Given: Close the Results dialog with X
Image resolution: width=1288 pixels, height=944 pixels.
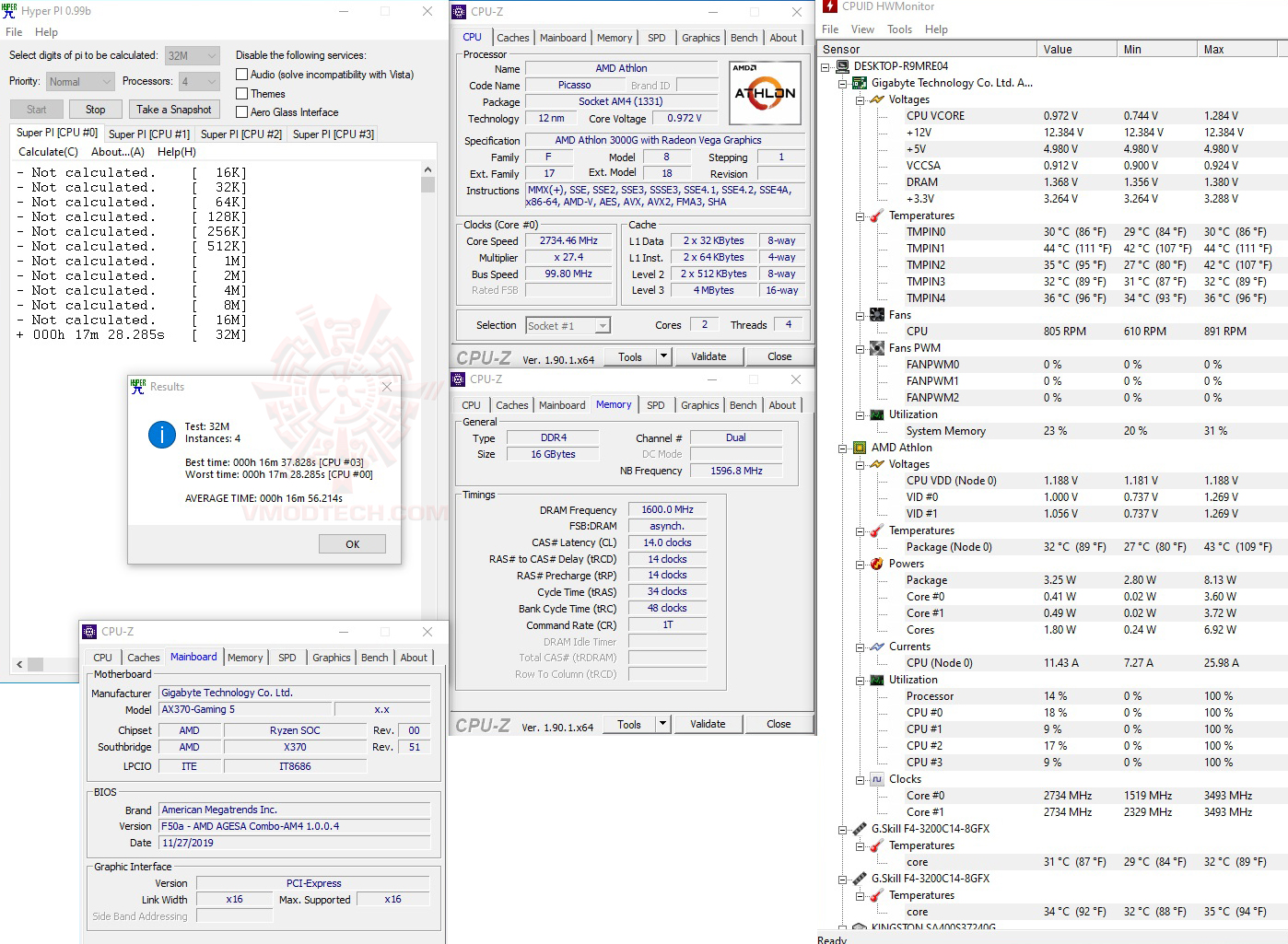Looking at the screenshot, I should (x=387, y=387).
